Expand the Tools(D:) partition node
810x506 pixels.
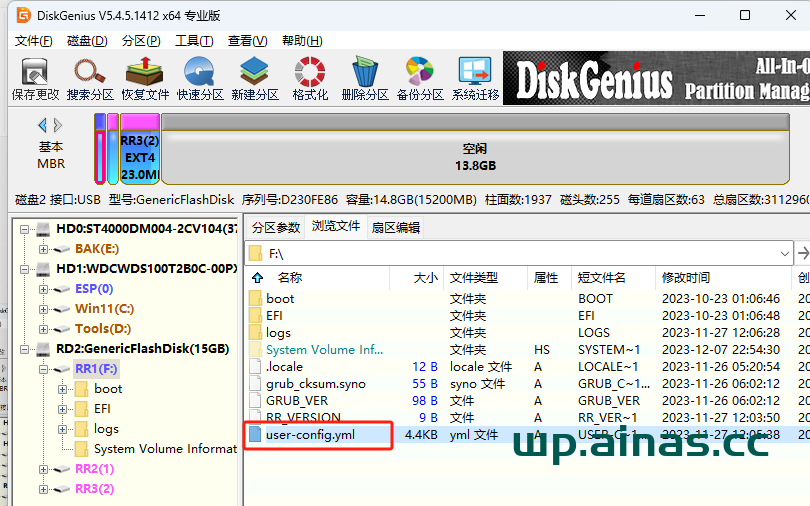point(43,329)
